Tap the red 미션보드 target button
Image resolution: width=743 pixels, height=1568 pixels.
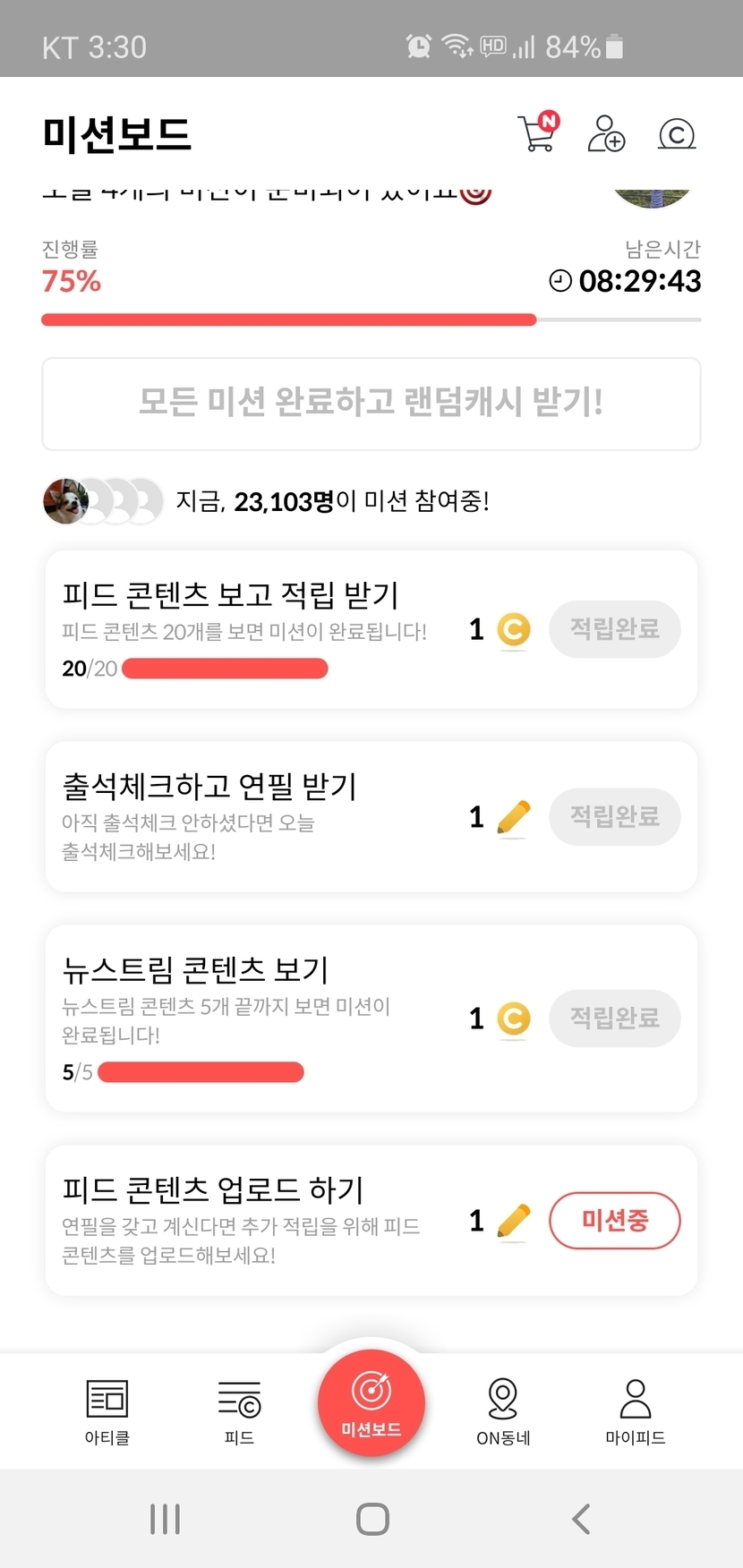point(371,1402)
